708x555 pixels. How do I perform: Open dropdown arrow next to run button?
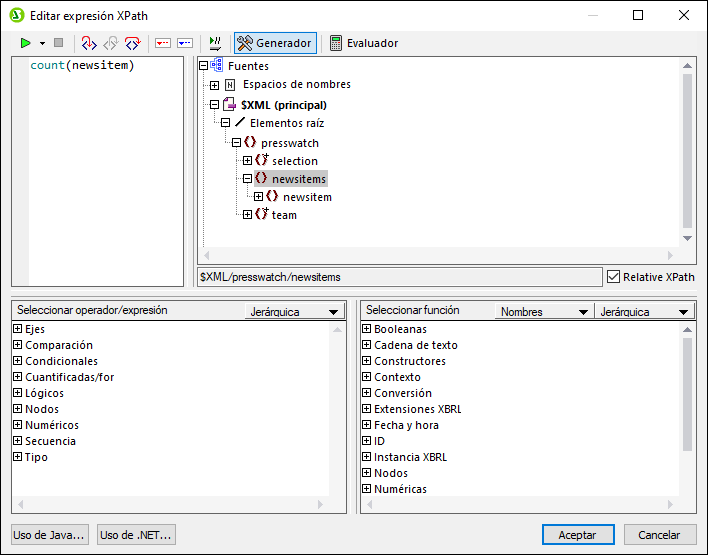click(42, 43)
